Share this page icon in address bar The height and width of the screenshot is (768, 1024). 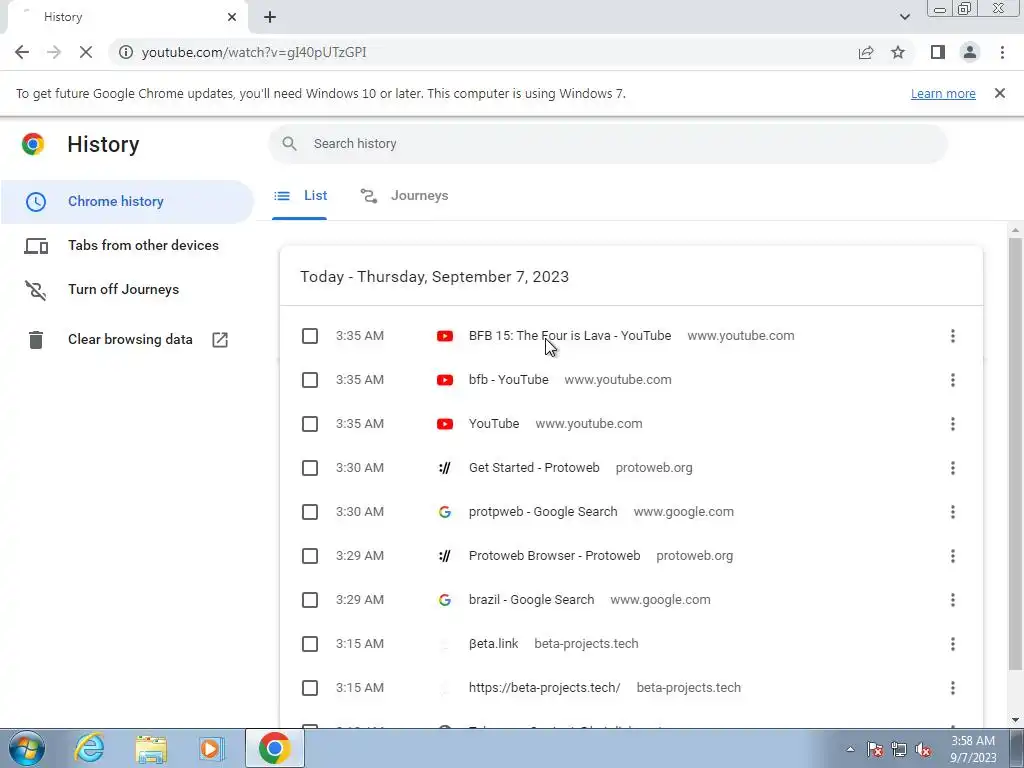866,52
